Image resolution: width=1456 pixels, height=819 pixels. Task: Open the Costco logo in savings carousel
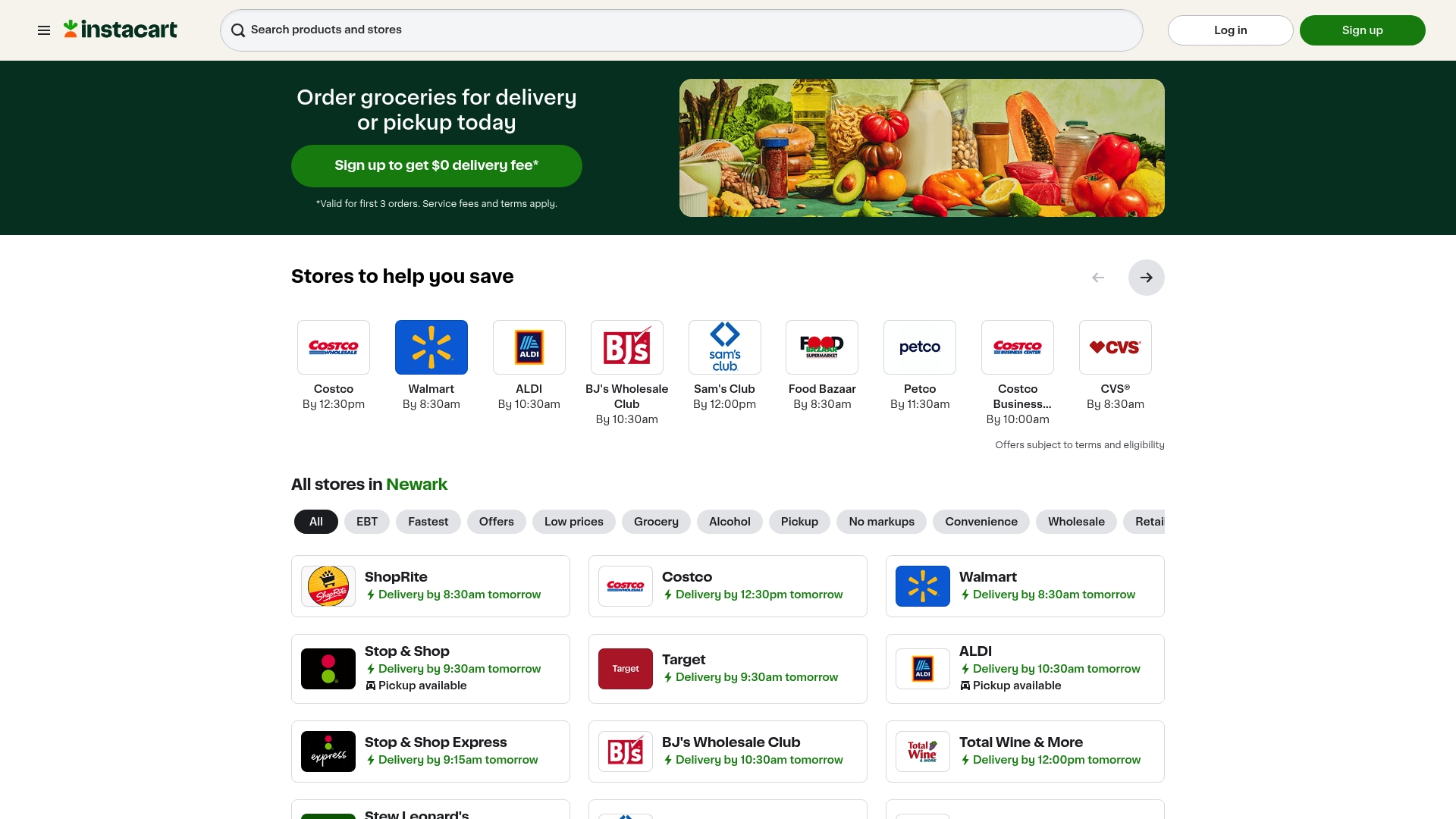[334, 347]
